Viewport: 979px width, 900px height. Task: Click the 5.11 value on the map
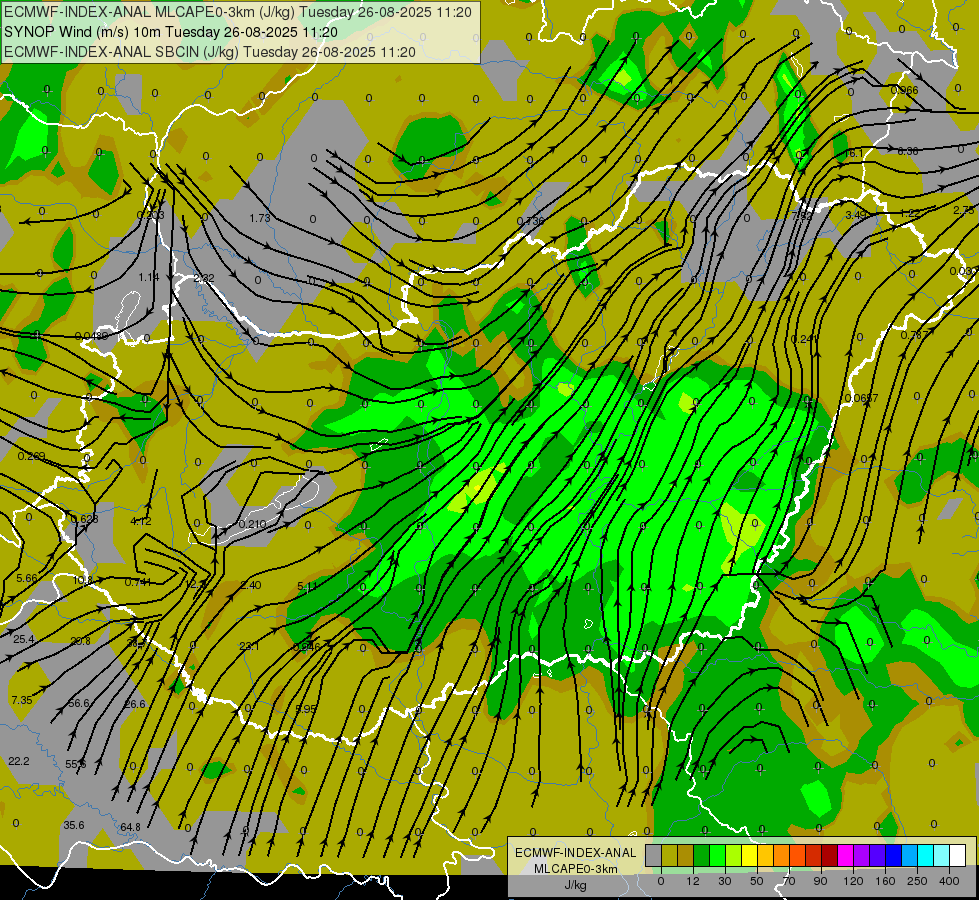(x=307, y=586)
